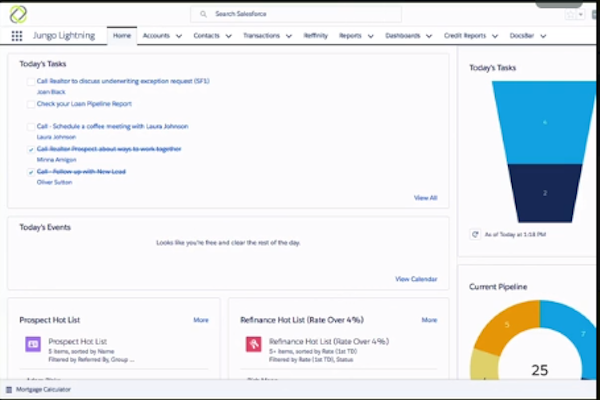The image size is (600, 400).
Task: Click the orange Current Pipeline donut segment
Action: tap(507, 325)
